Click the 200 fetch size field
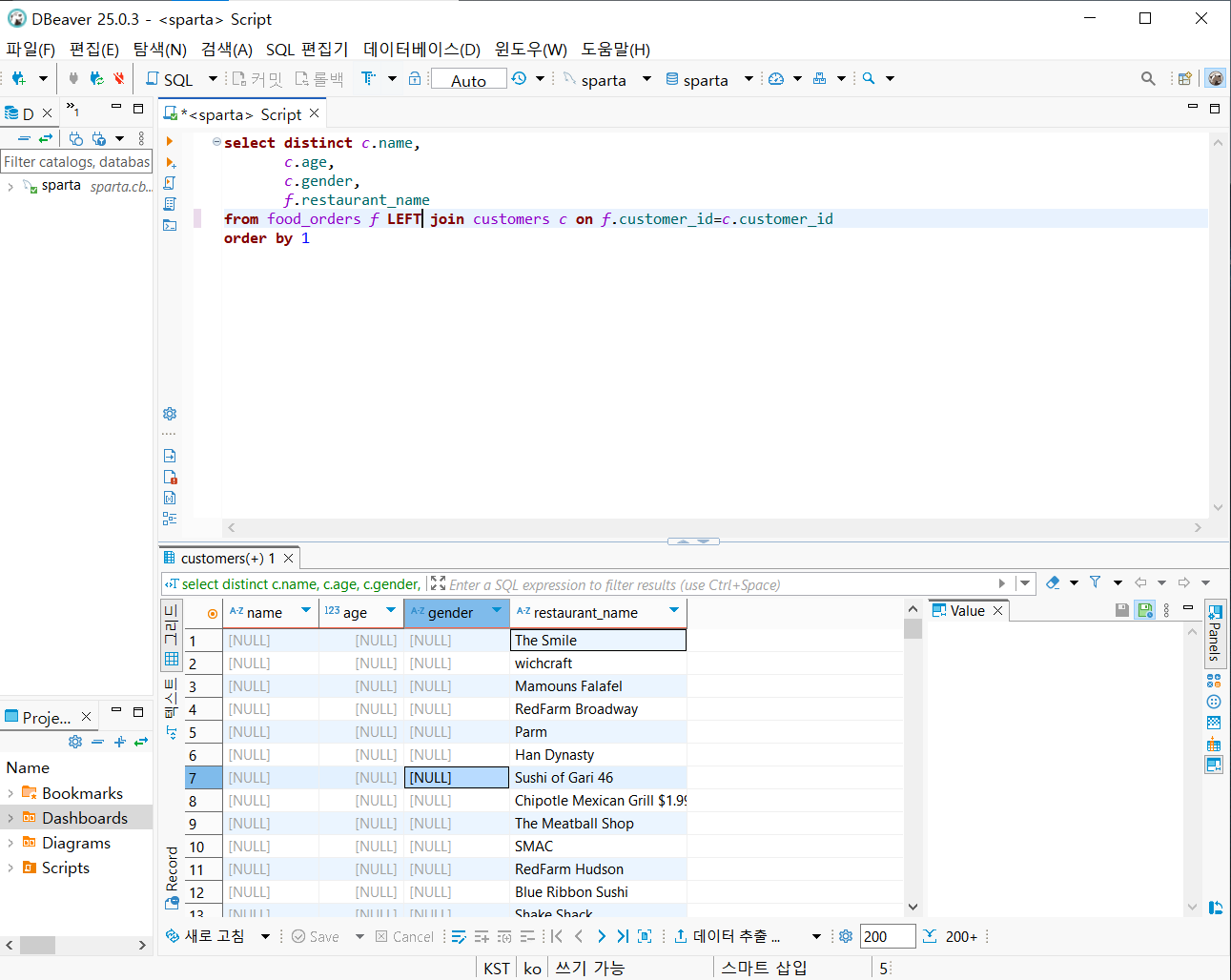 (887, 937)
